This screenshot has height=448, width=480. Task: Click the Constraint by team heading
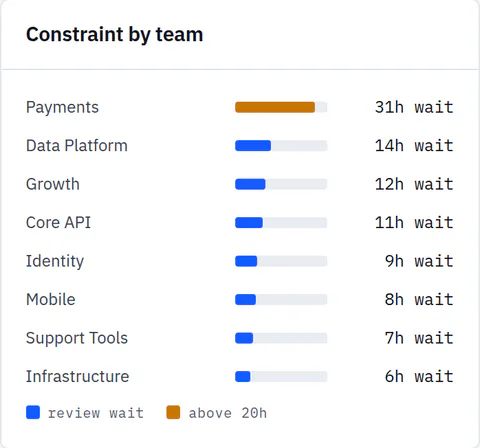(x=115, y=35)
